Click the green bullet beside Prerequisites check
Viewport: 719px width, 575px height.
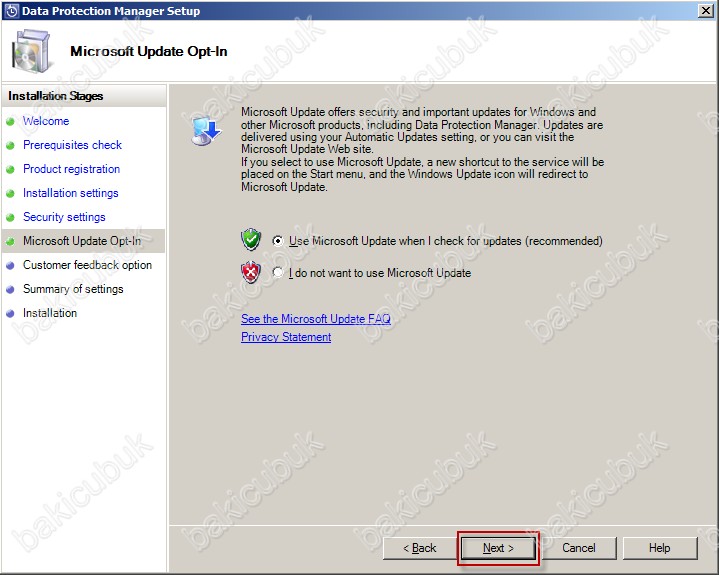coord(10,145)
